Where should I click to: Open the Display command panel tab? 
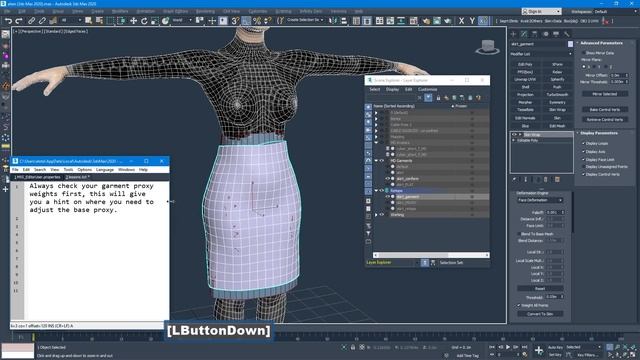tap(556, 34)
